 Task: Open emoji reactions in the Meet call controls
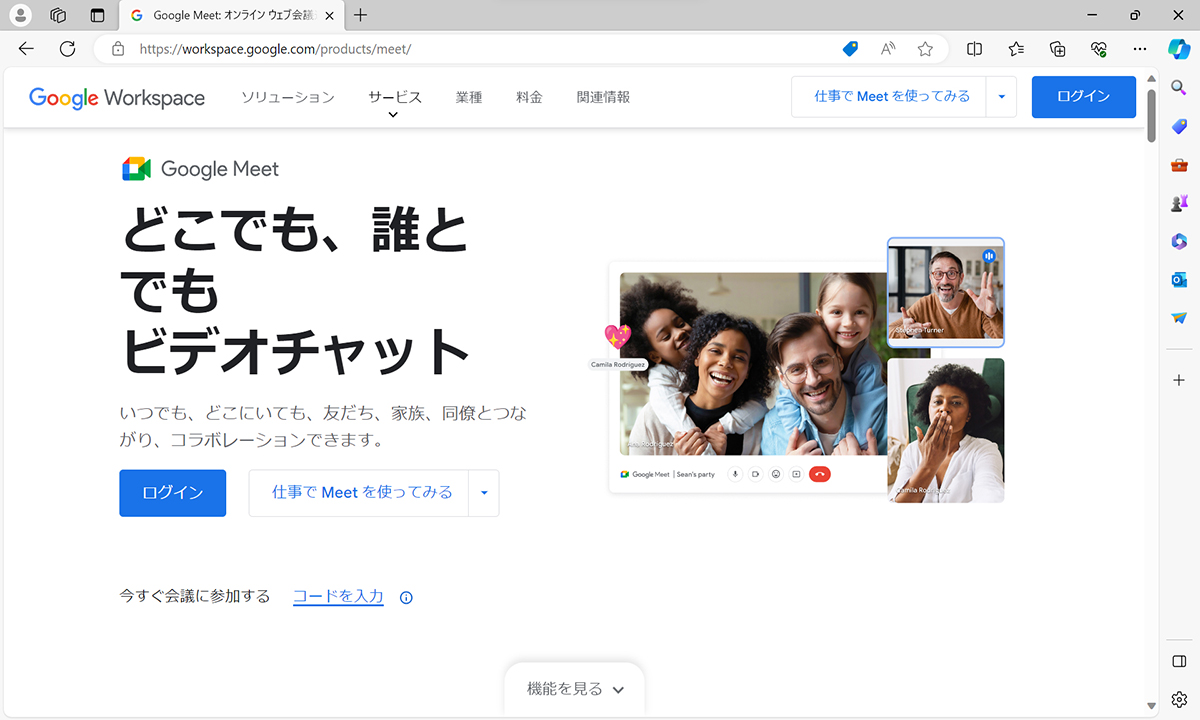[x=776, y=474]
